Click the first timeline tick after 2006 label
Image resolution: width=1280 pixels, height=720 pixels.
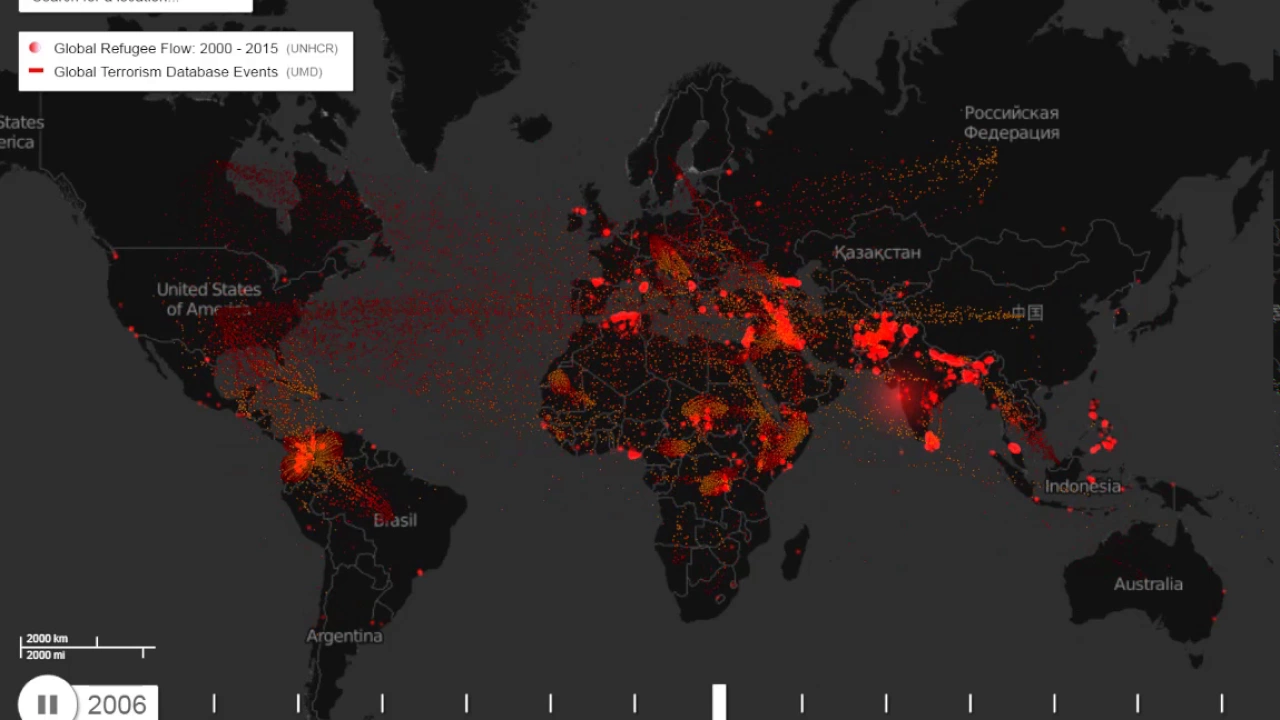tap(214, 703)
